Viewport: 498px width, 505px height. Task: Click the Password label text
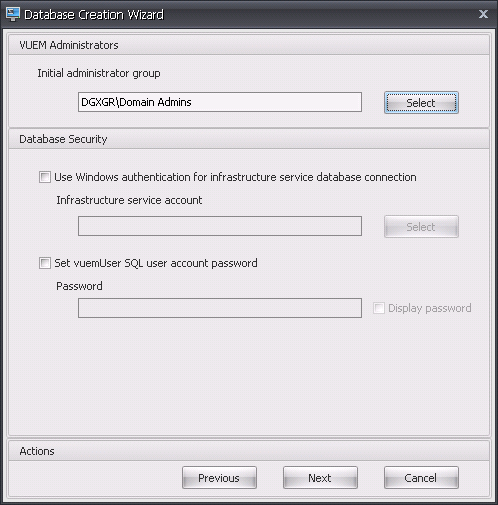79,286
